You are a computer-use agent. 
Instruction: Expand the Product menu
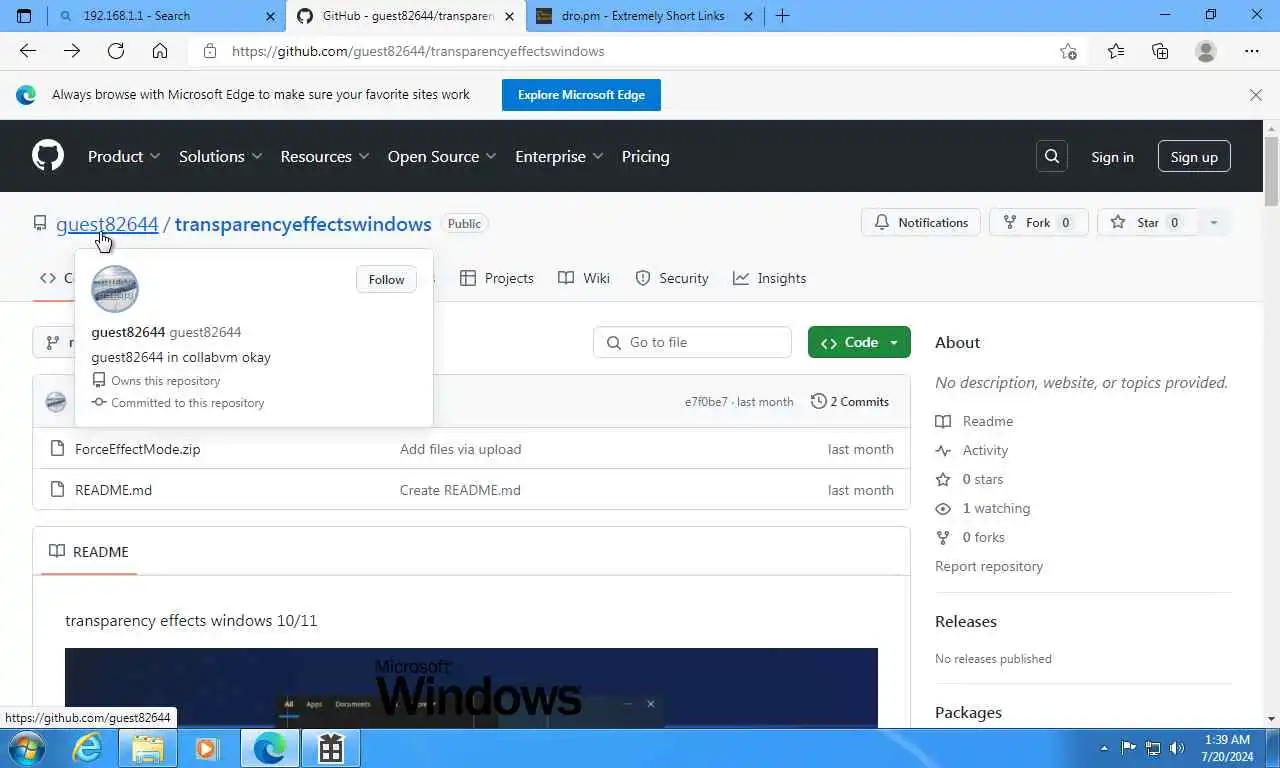124,156
